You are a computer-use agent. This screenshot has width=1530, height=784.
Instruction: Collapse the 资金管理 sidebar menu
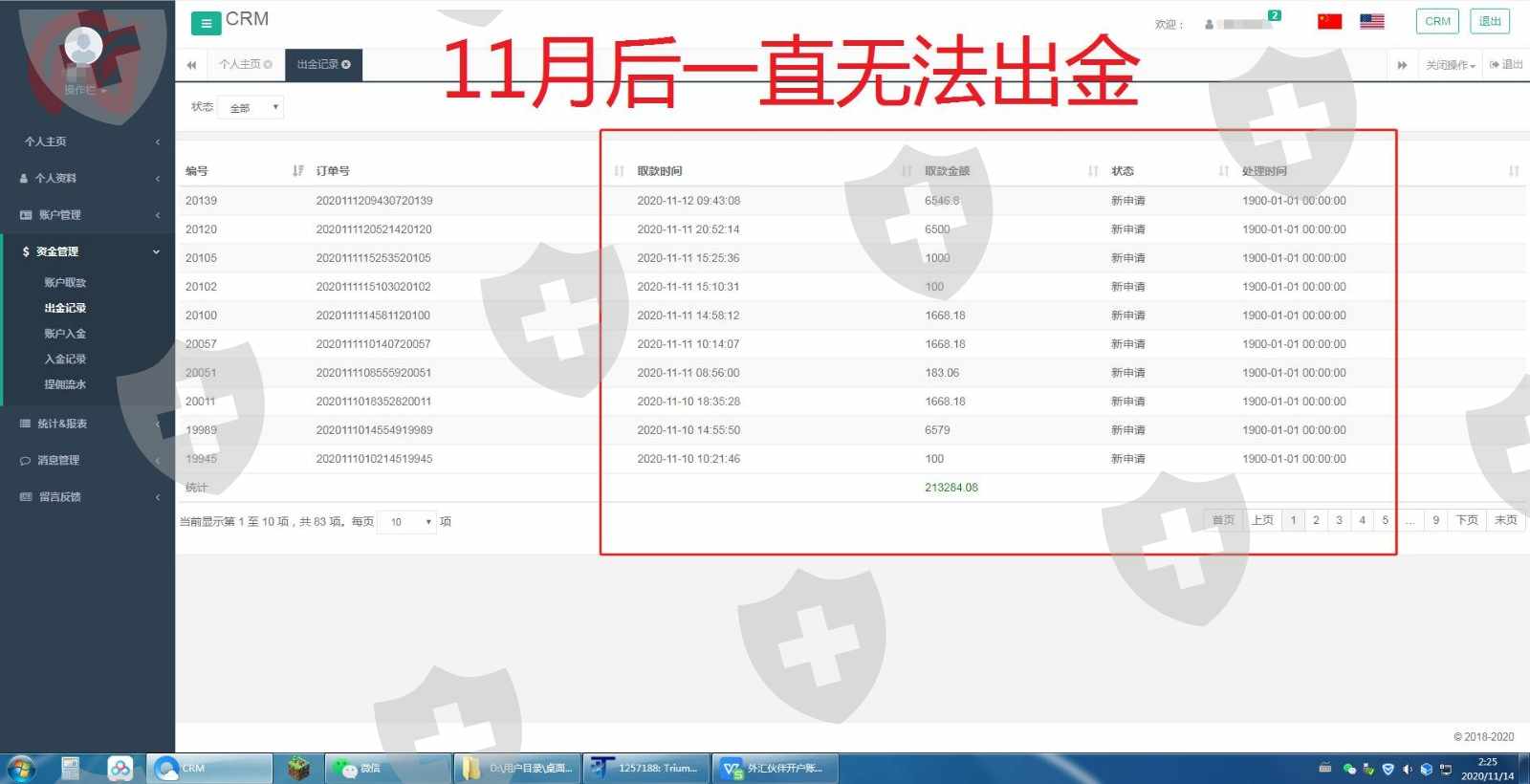[x=87, y=251]
